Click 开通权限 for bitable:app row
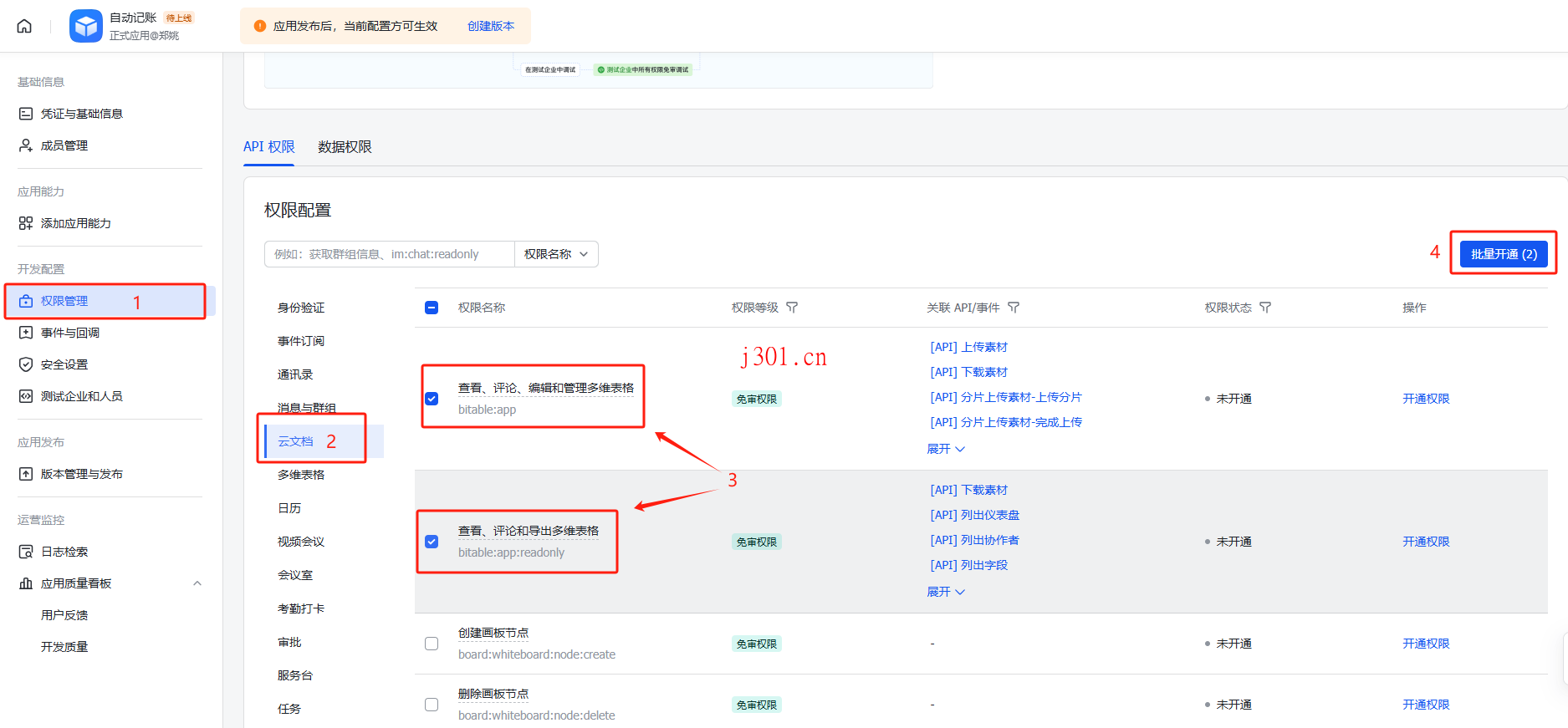1568x728 pixels. point(1426,399)
